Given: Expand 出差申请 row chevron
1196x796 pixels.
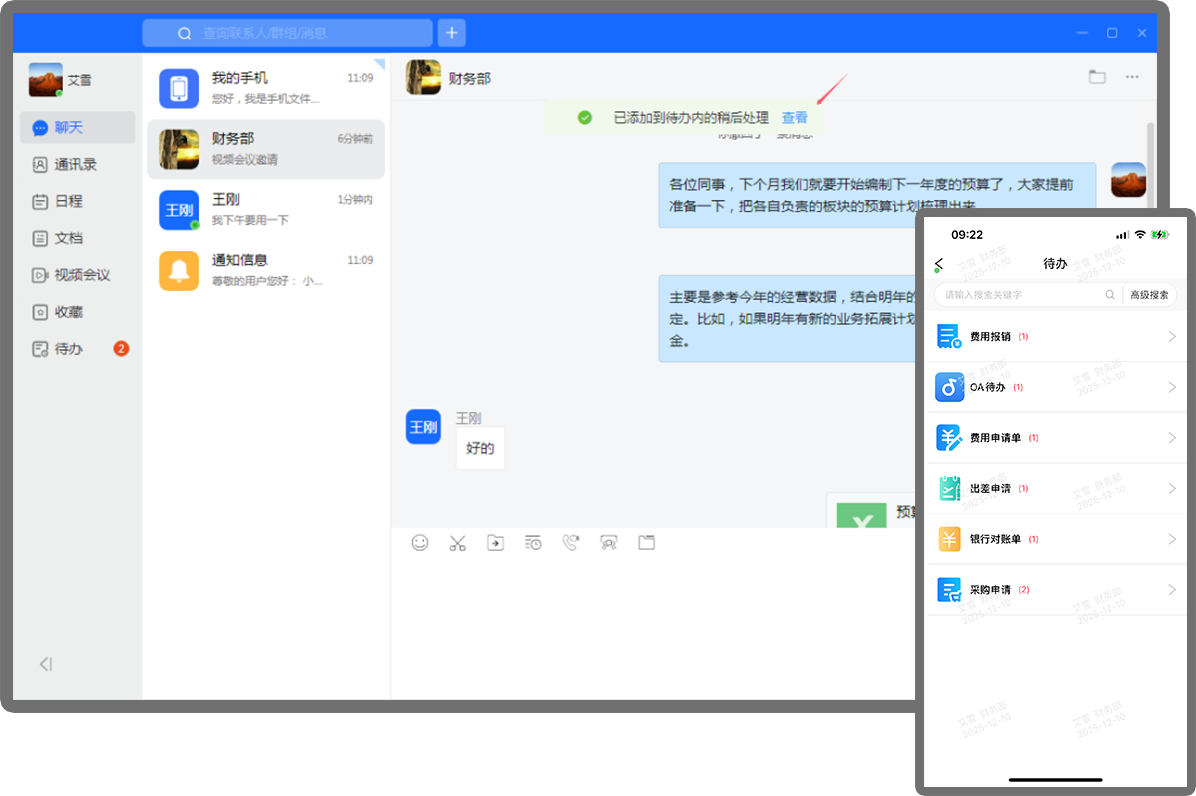Looking at the screenshot, I should pyautogui.click(x=1172, y=488).
